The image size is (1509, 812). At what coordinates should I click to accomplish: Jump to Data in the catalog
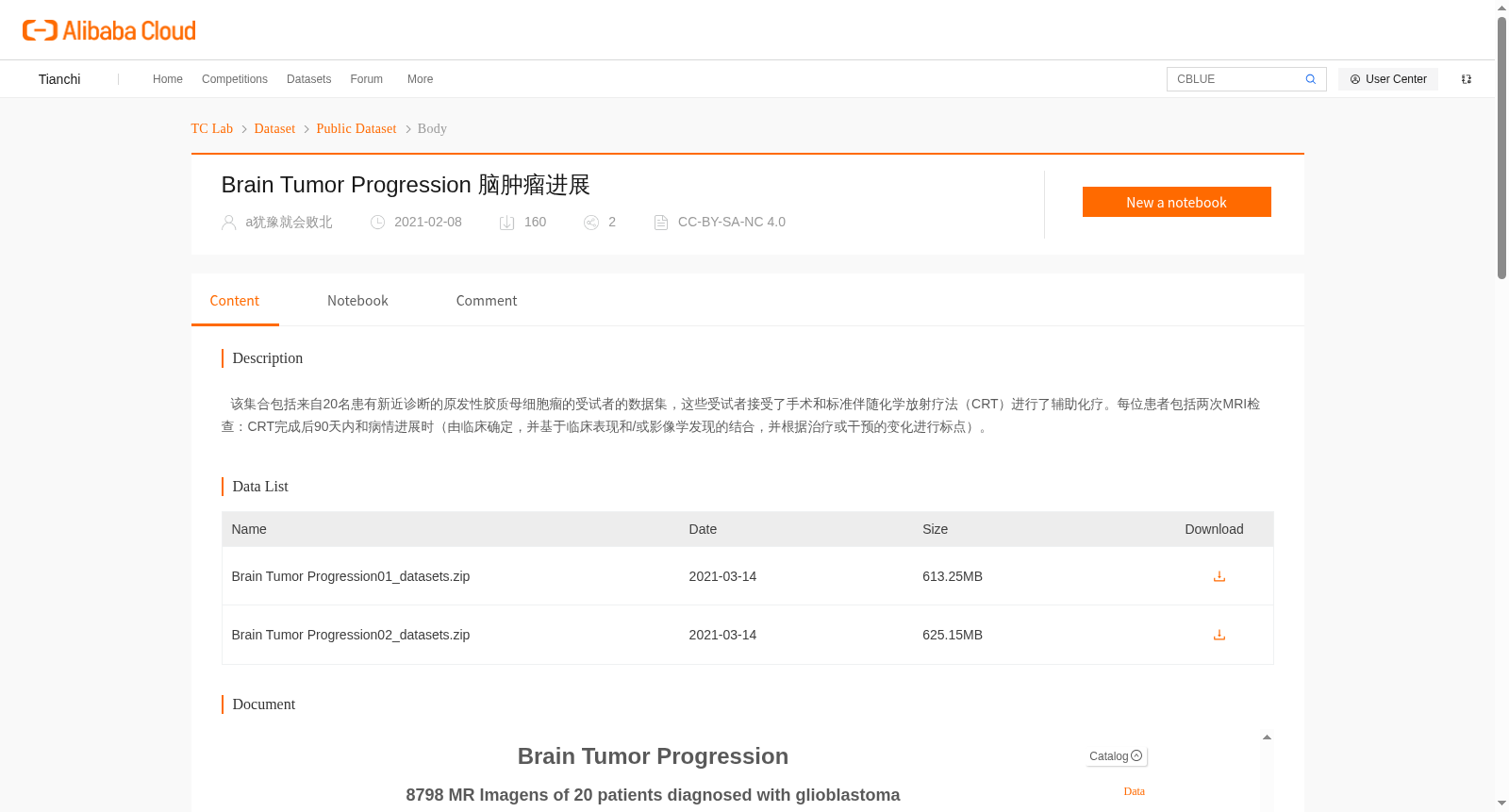point(1134,791)
